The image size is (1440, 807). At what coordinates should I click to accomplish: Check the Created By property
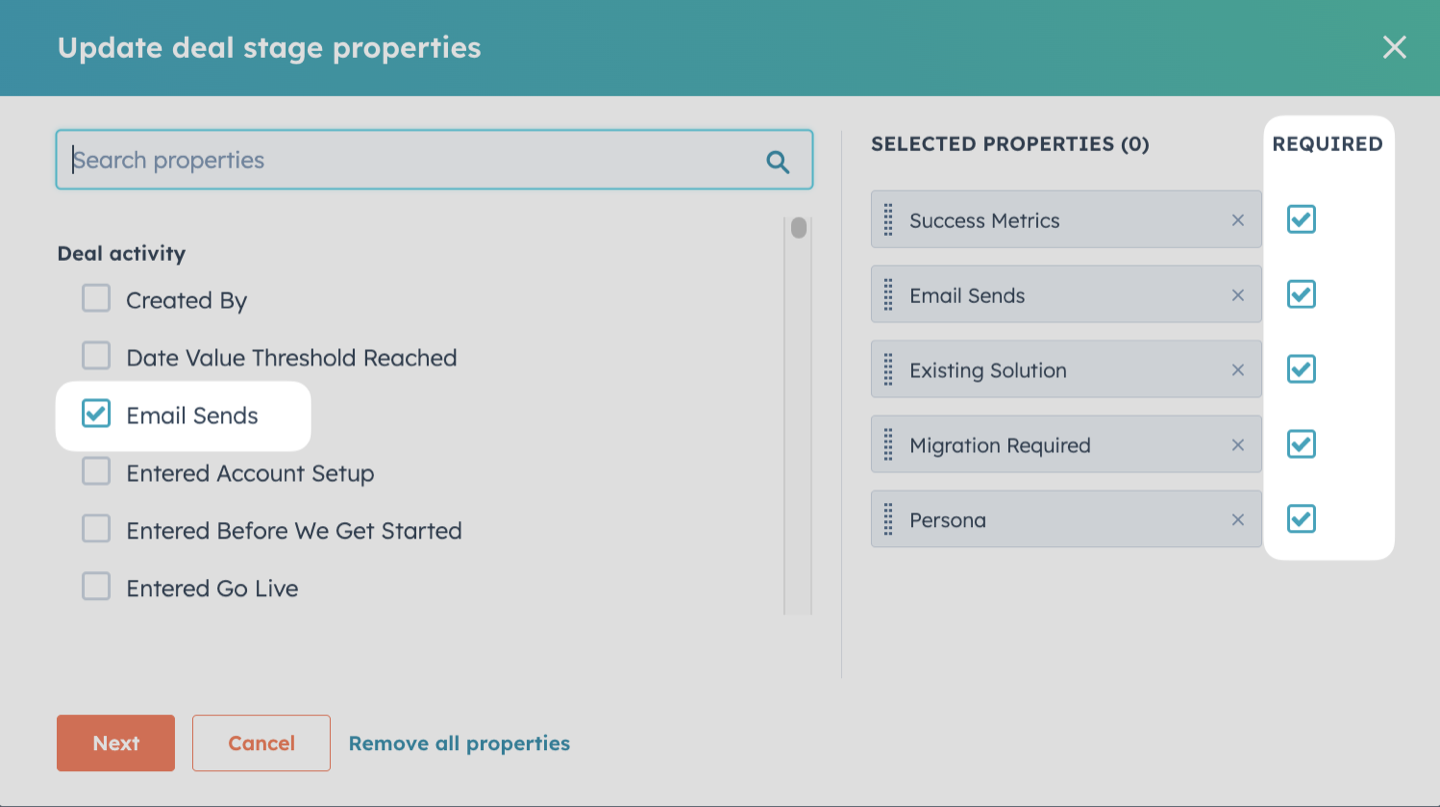[x=96, y=298]
